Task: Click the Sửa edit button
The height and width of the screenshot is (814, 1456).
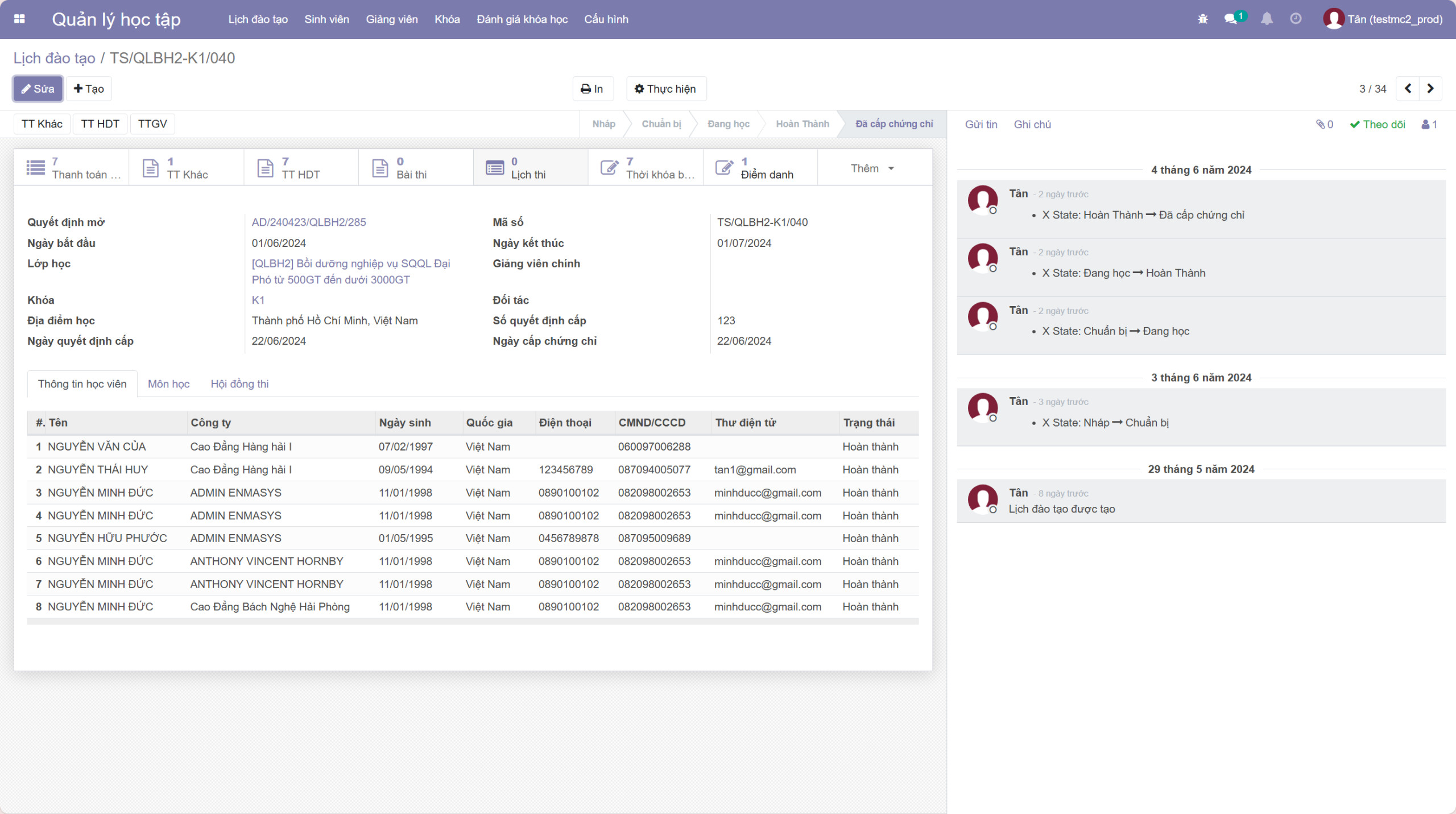Action: 38,89
